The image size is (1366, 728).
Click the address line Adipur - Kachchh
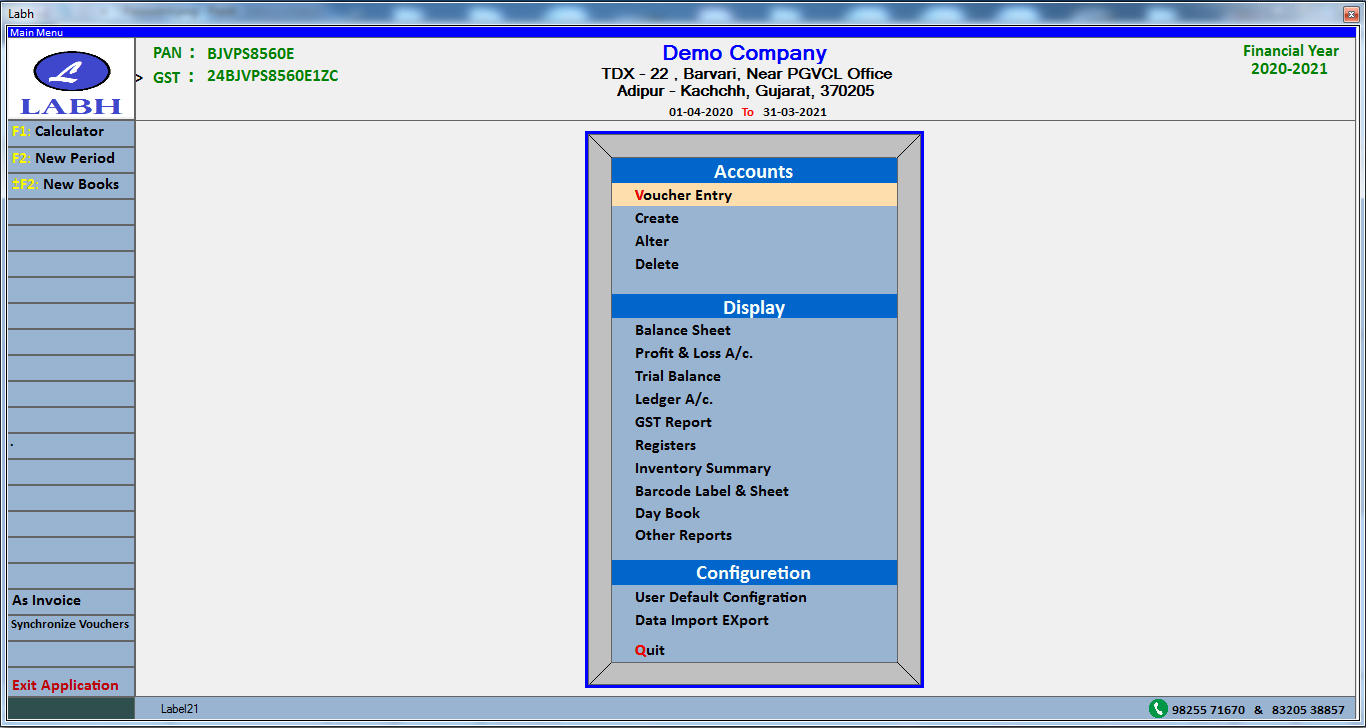pos(746,91)
